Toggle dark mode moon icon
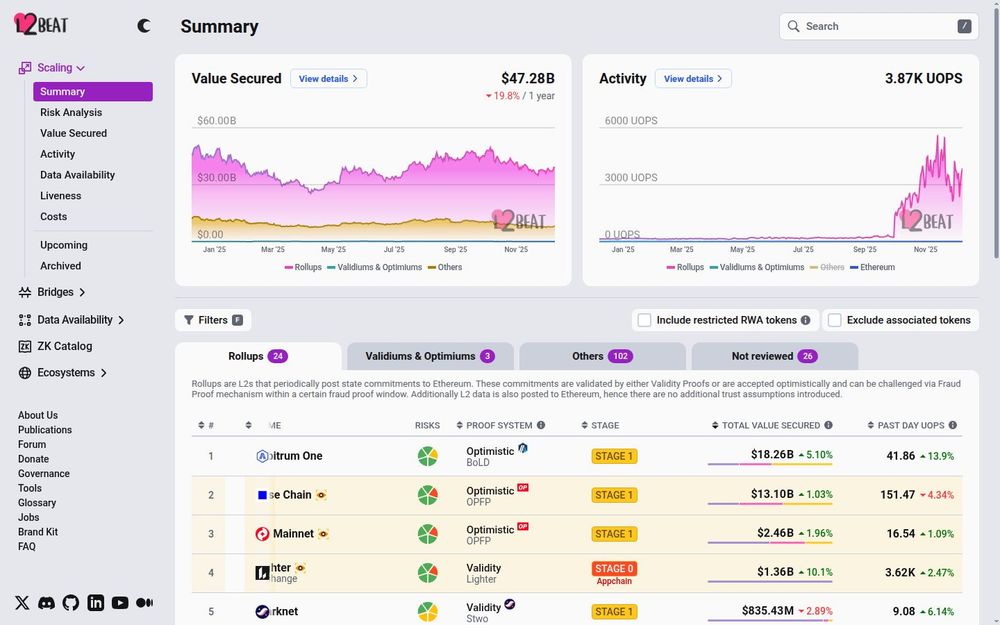 pyautogui.click(x=144, y=26)
